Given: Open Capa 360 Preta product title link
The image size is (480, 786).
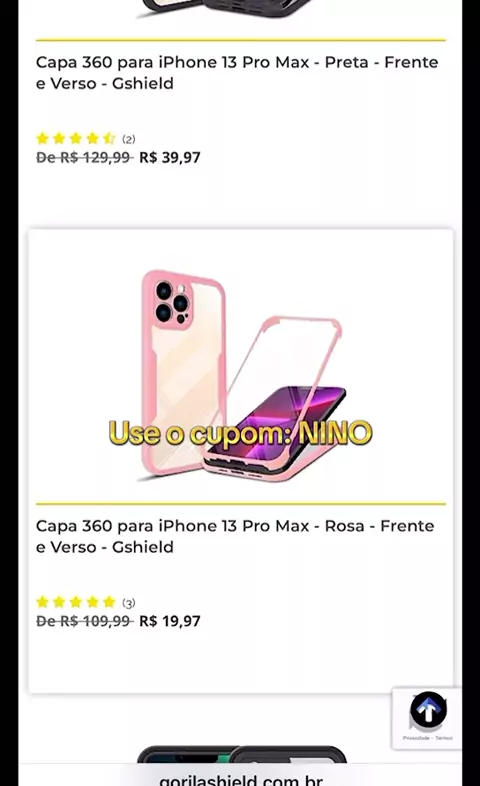Looking at the screenshot, I should pyautogui.click(x=237, y=73).
